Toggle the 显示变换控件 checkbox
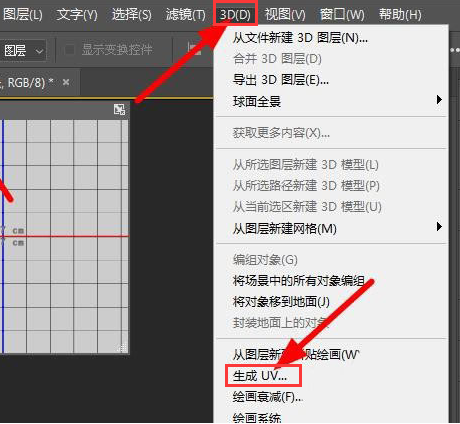This screenshot has width=460, height=424. pyautogui.click(x=69, y=50)
